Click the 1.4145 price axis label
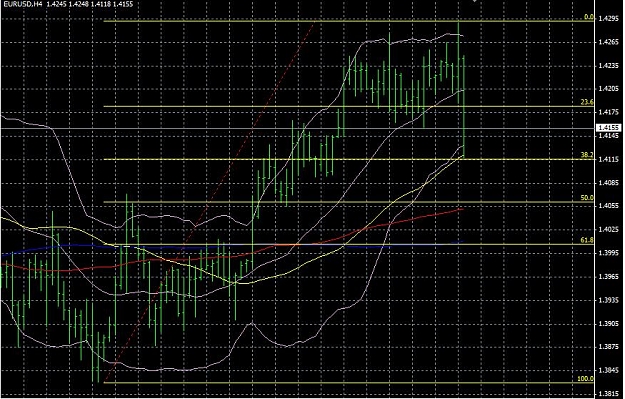The height and width of the screenshot is (399, 625). 609,136
